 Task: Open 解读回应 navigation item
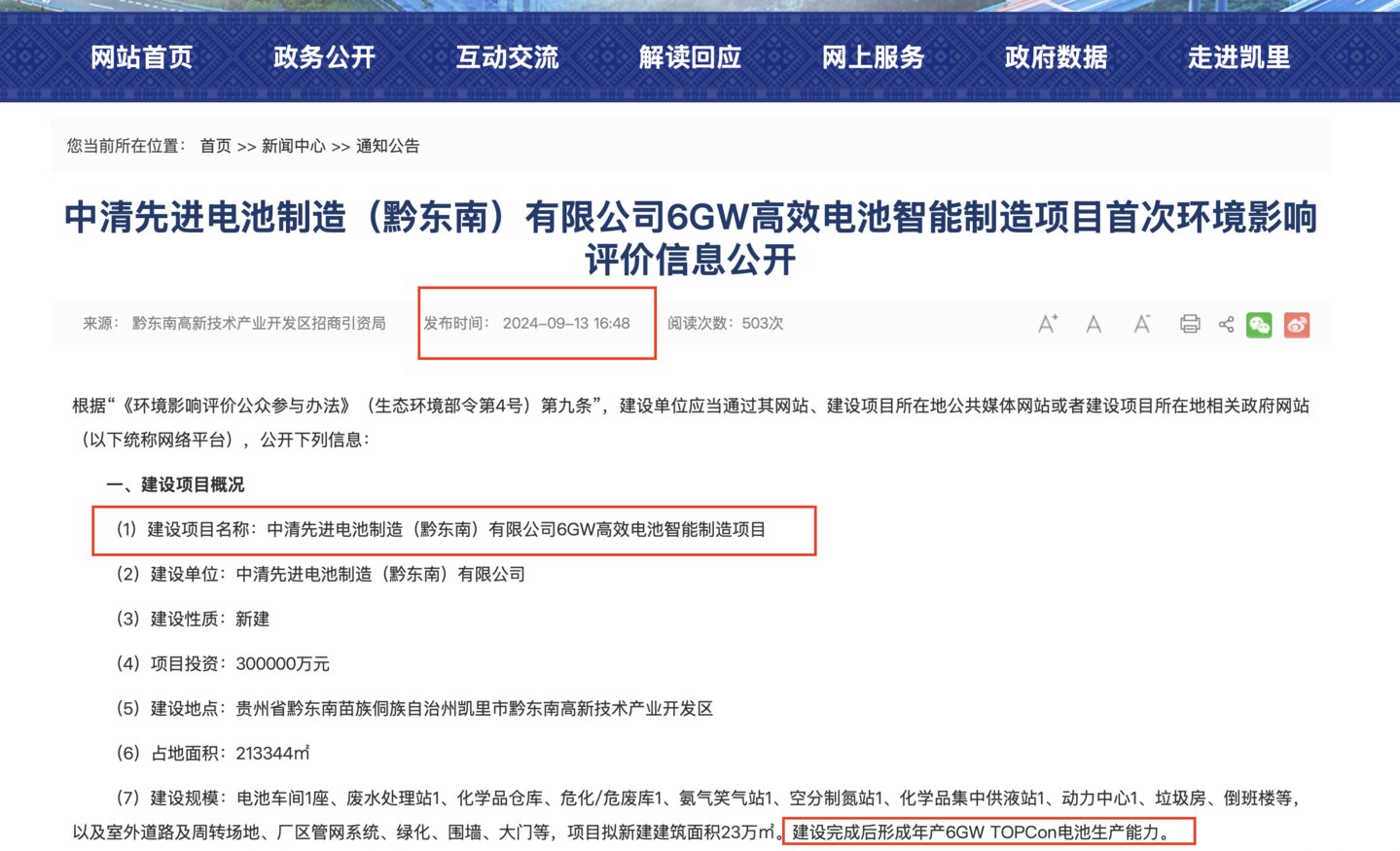pos(690,57)
